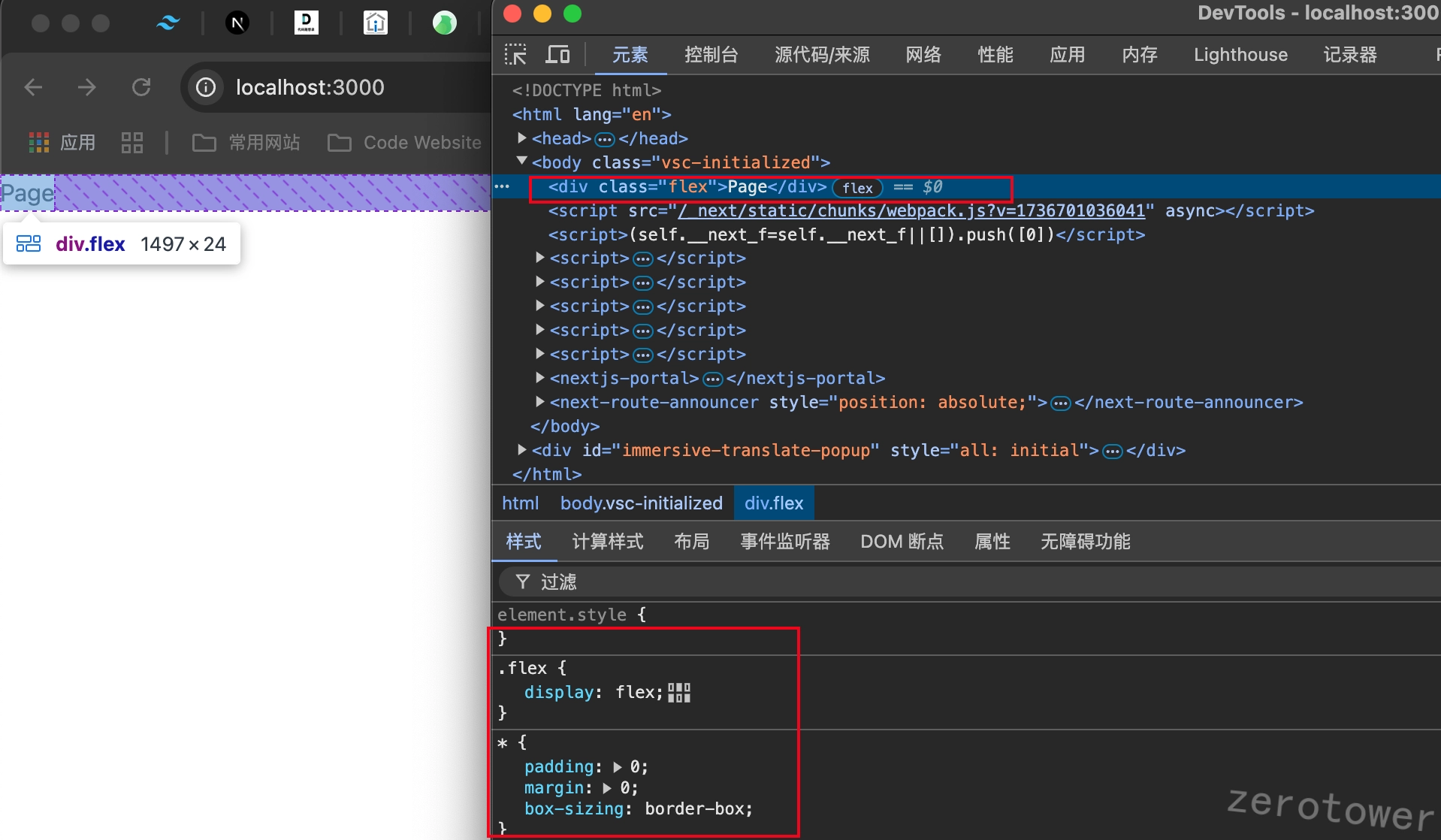
Task: Click the Next.js tab icon
Action: [x=237, y=23]
